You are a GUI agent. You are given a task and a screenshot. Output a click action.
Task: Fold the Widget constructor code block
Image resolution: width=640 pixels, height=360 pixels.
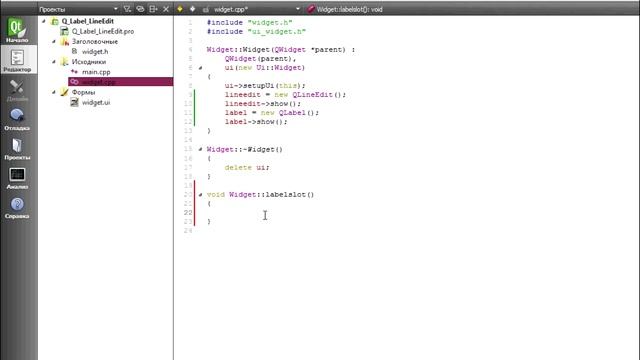point(200,68)
